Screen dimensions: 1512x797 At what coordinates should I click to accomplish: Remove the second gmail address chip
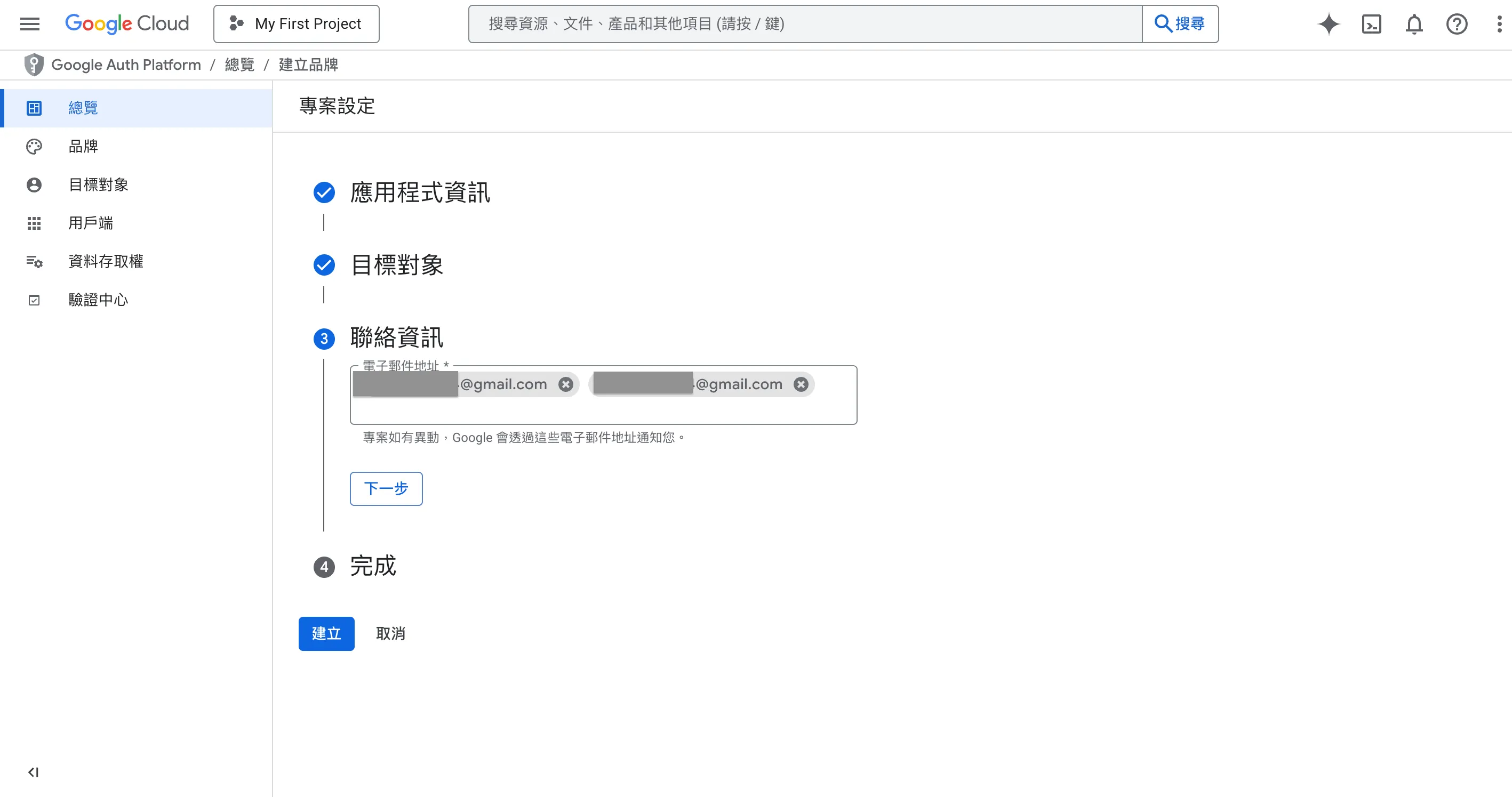tap(801, 384)
